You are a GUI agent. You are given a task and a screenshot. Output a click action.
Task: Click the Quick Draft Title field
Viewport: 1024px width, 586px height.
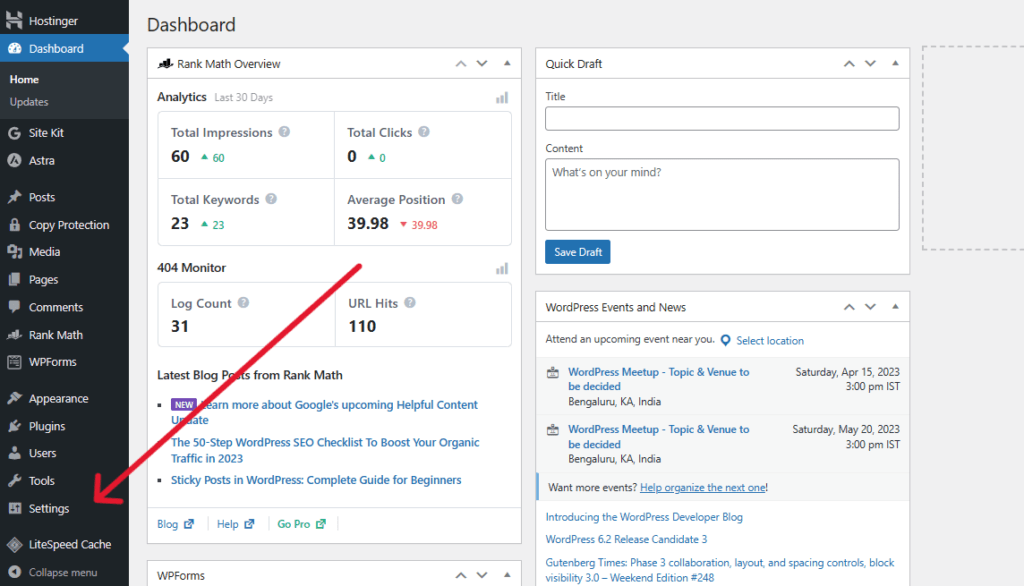click(722, 118)
